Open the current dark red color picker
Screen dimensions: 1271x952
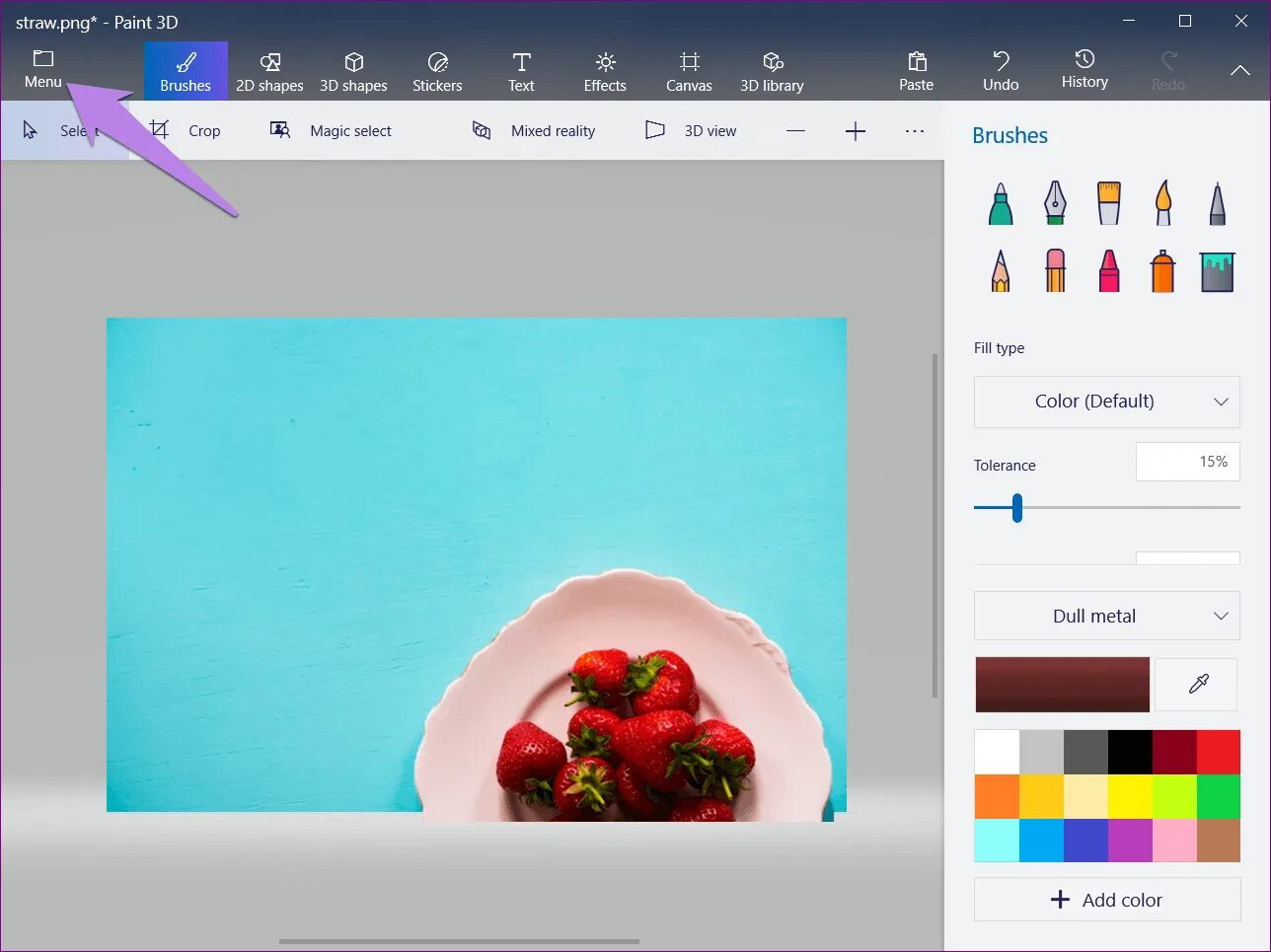1062,685
